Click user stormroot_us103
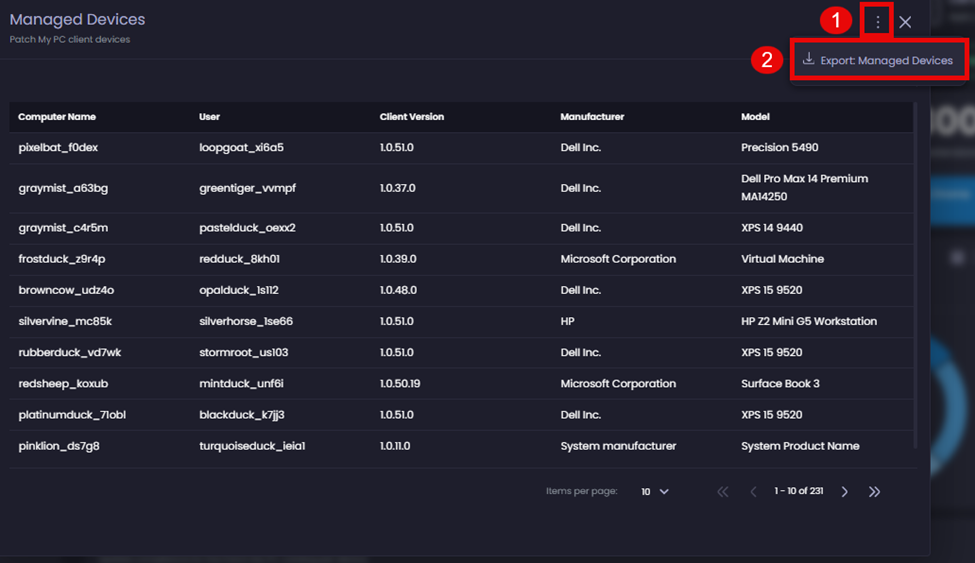 tap(244, 352)
